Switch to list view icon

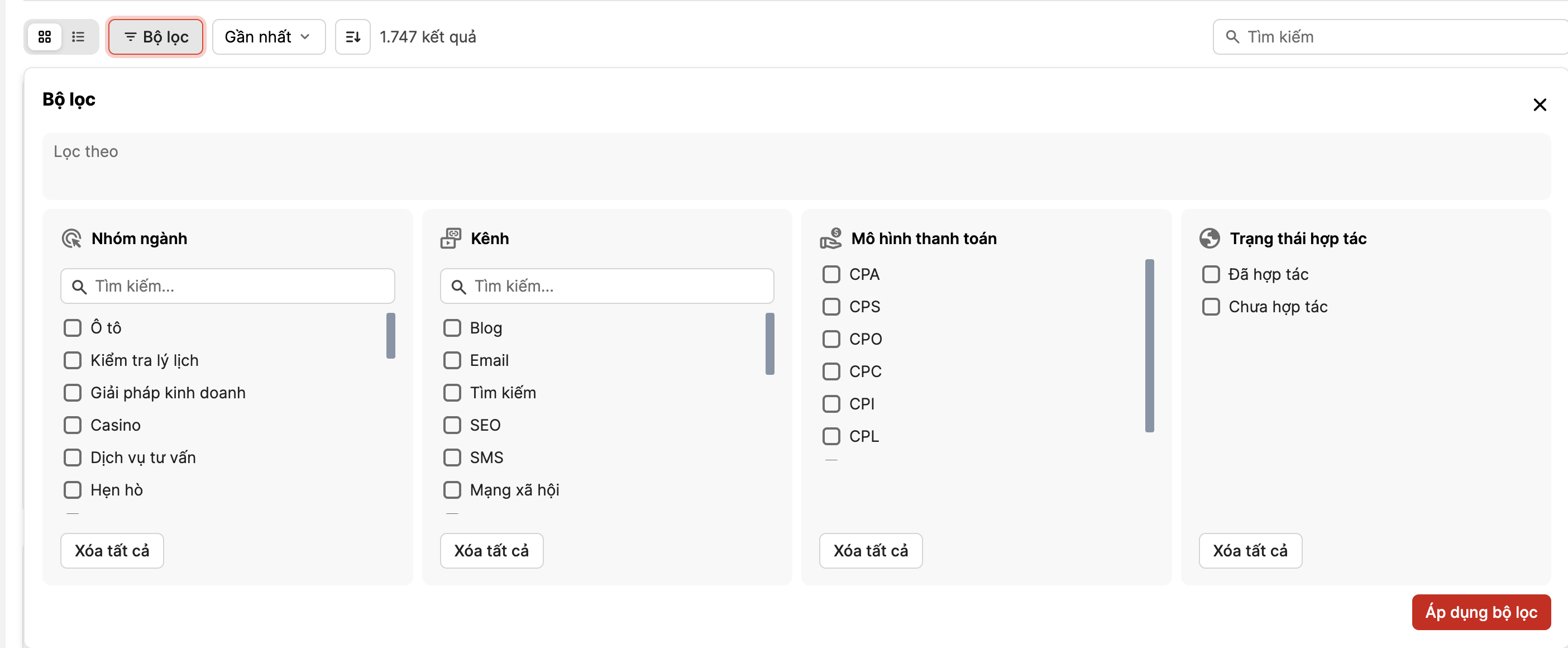[x=78, y=37]
